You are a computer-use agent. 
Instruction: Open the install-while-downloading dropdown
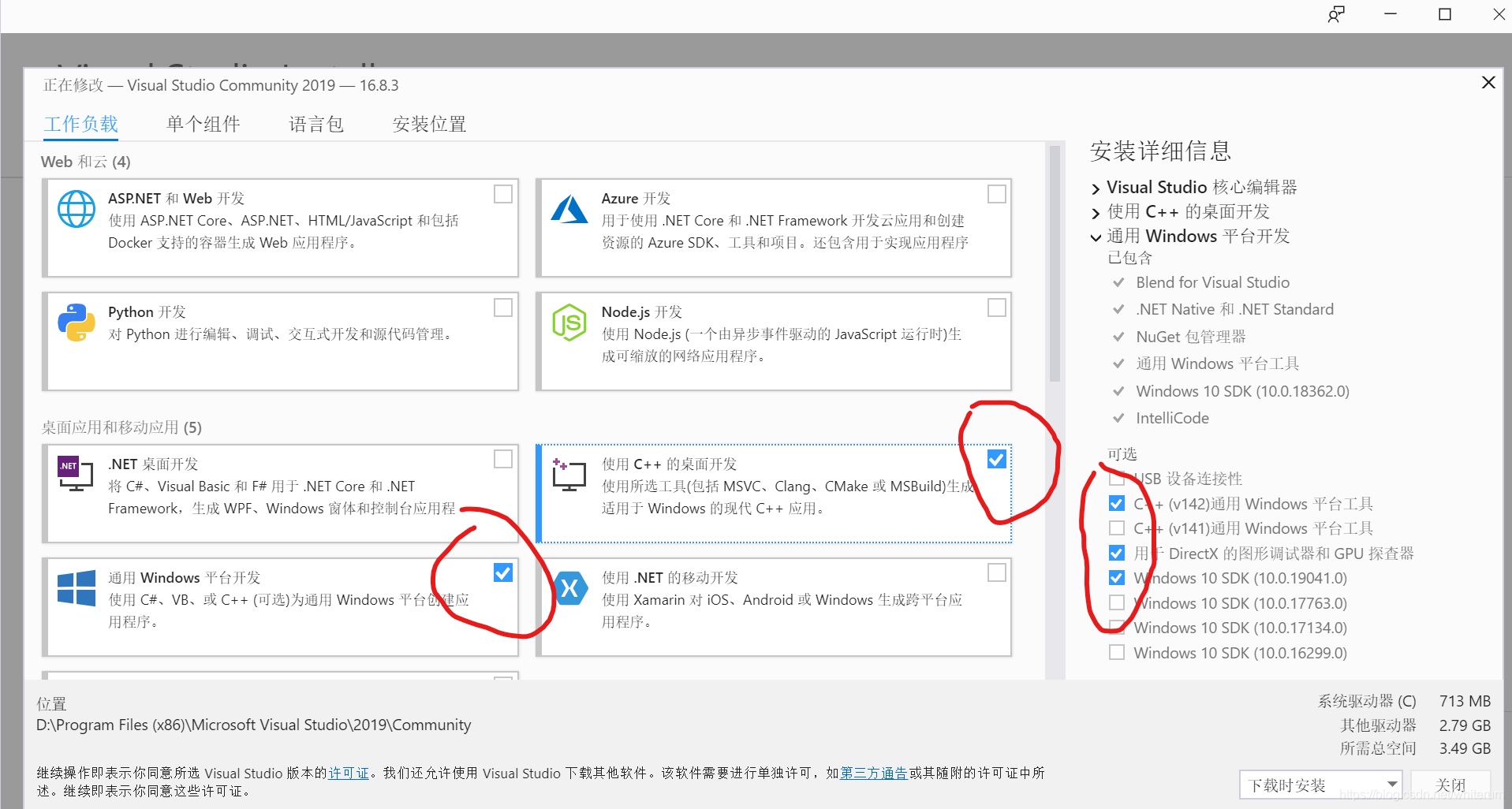(1321, 785)
